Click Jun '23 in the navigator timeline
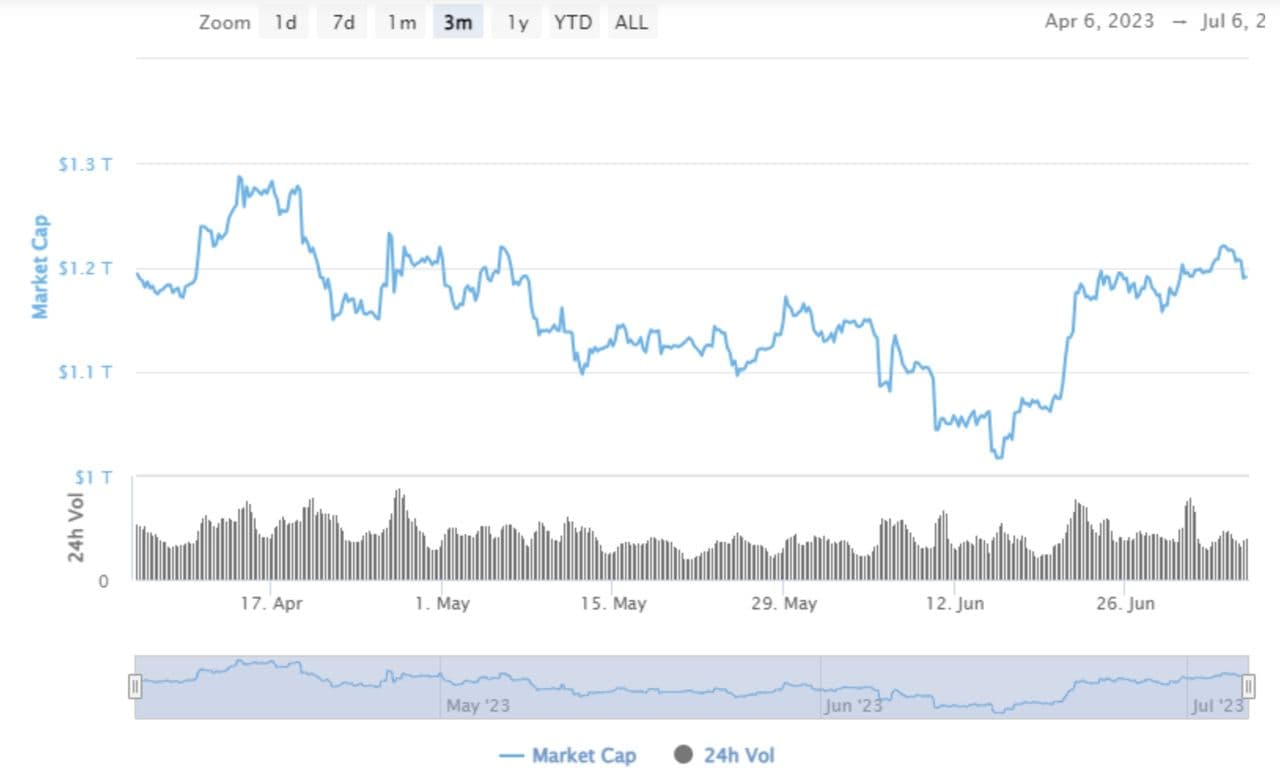The width and height of the screenshot is (1280, 777). [854, 705]
